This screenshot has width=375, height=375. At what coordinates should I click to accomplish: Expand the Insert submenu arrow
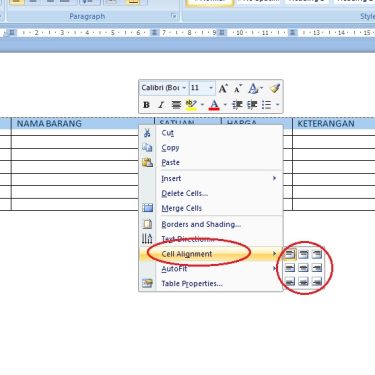(x=274, y=178)
